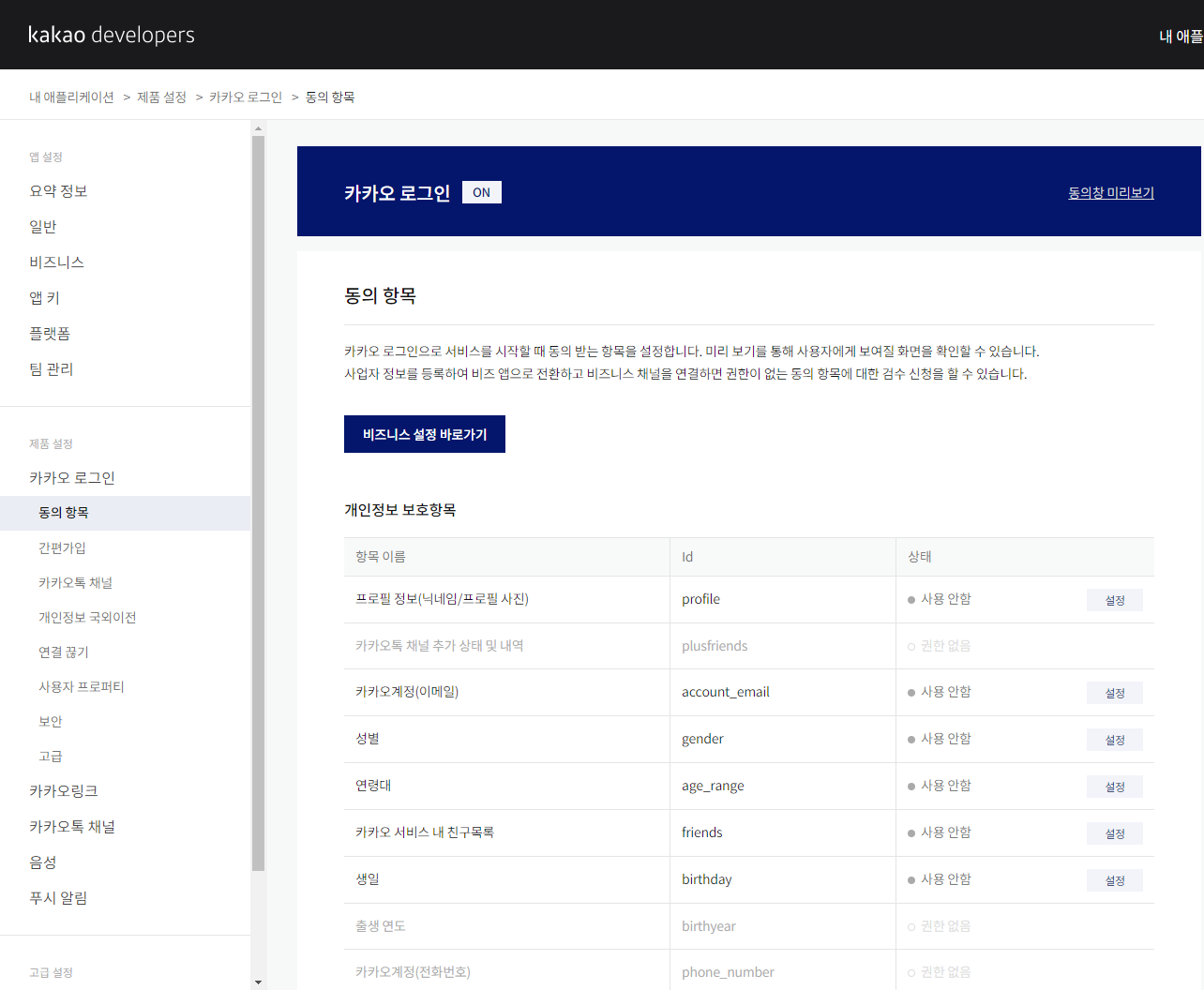Click 비즈니스 설정 바로가기 button
The height and width of the screenshot is (990, 1204).
[425, 434]
